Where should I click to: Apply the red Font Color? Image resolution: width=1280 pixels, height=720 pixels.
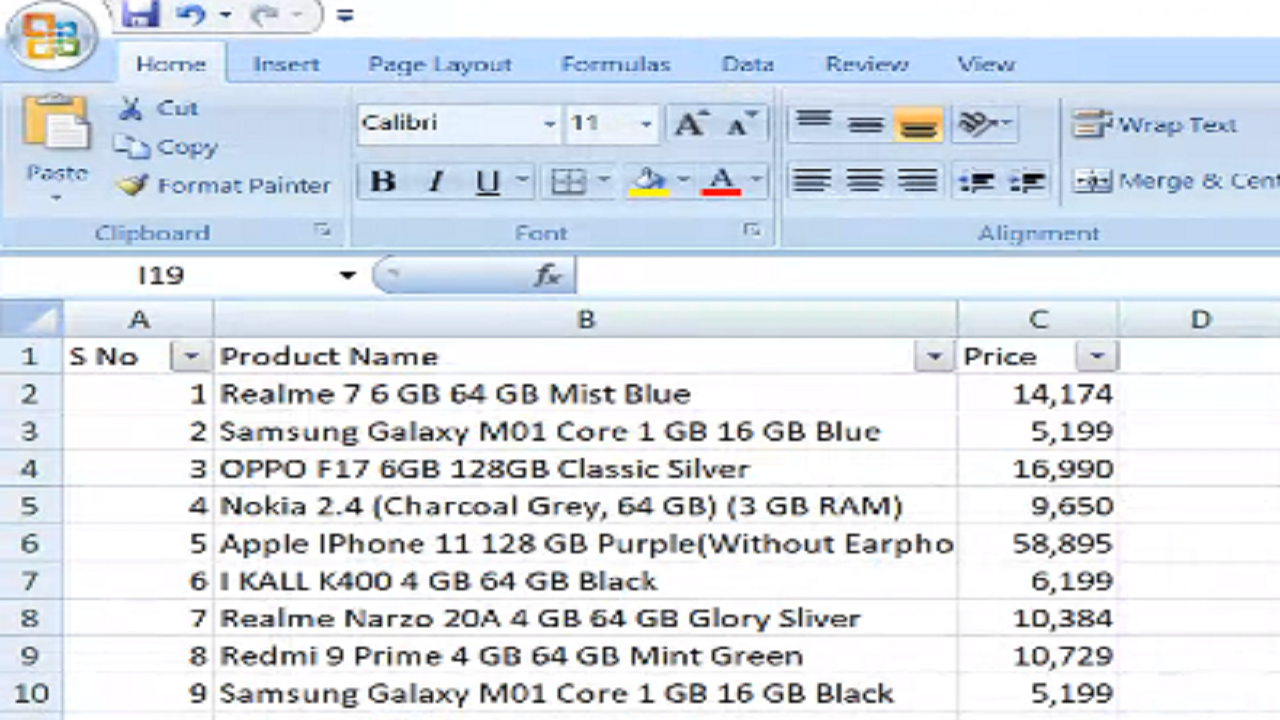721,182
